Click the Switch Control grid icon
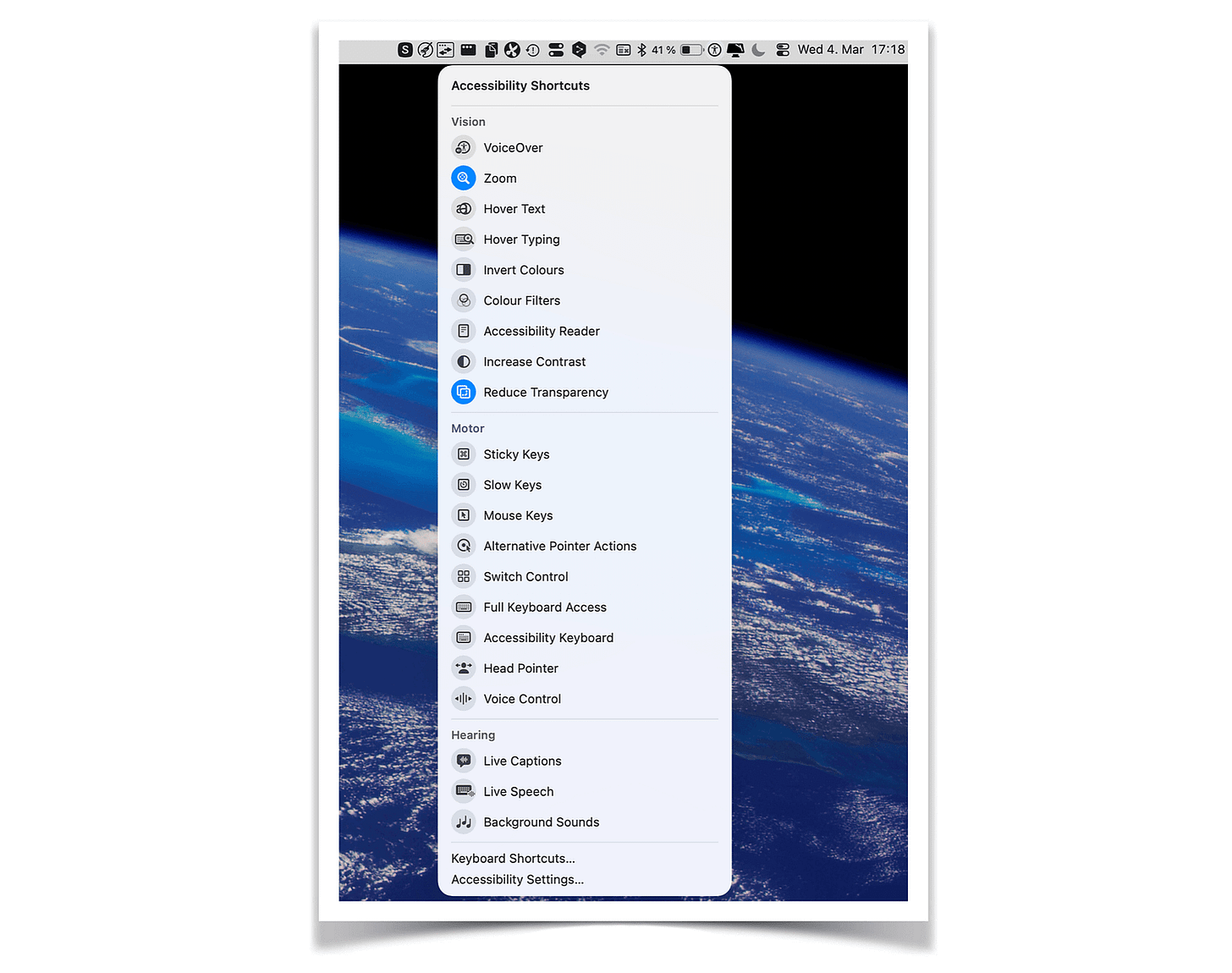1232x973 pixels. (463, 576)
